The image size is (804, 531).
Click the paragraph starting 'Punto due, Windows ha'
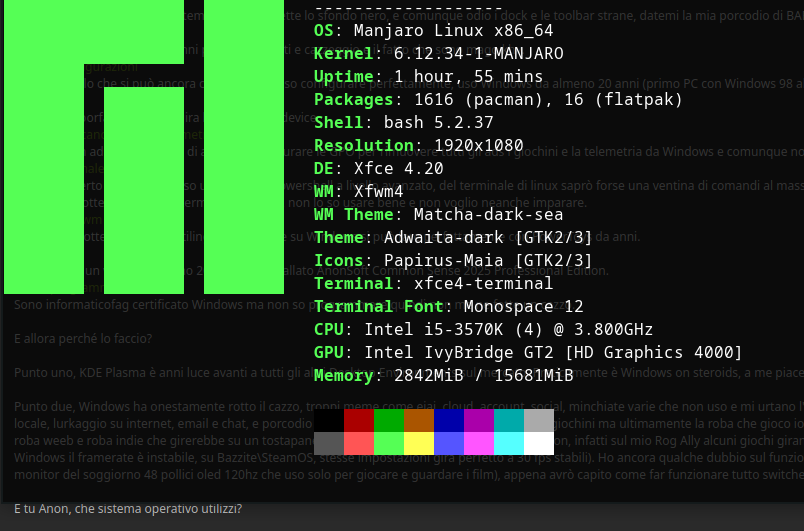pyautogui.click(x=409, y=440)
